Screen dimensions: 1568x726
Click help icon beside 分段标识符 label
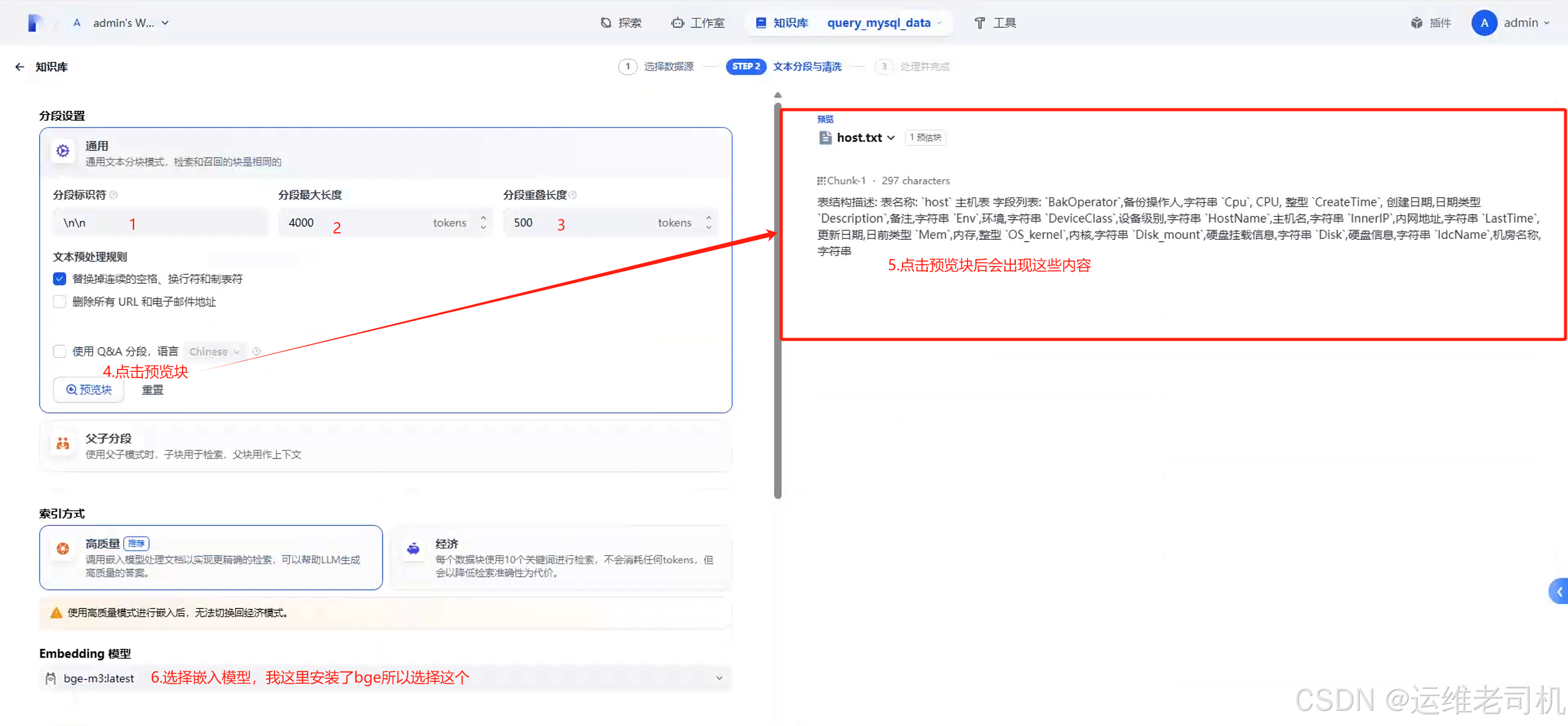[x=114, y=195]
